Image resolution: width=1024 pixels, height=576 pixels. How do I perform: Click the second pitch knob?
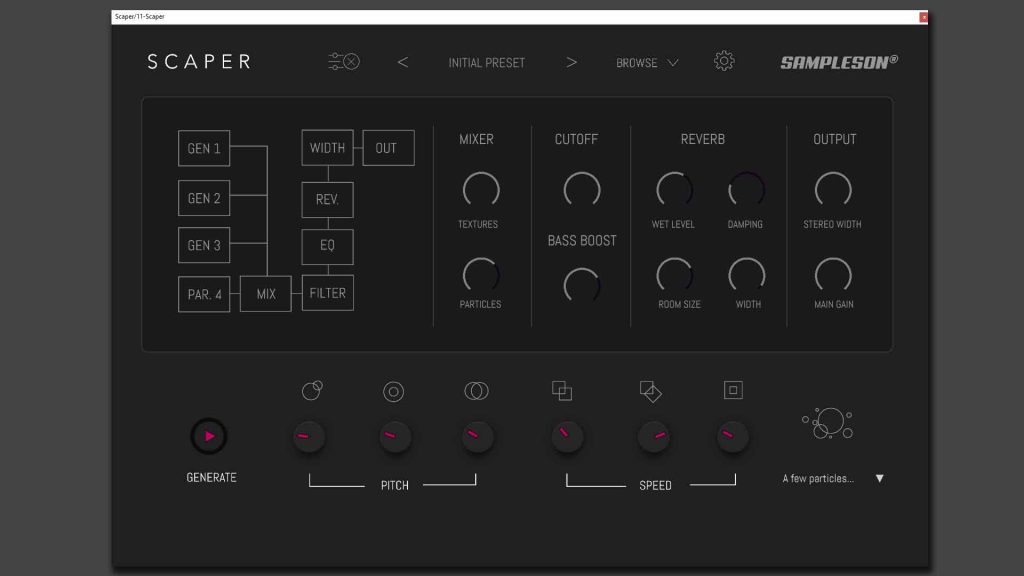[395, 436]
